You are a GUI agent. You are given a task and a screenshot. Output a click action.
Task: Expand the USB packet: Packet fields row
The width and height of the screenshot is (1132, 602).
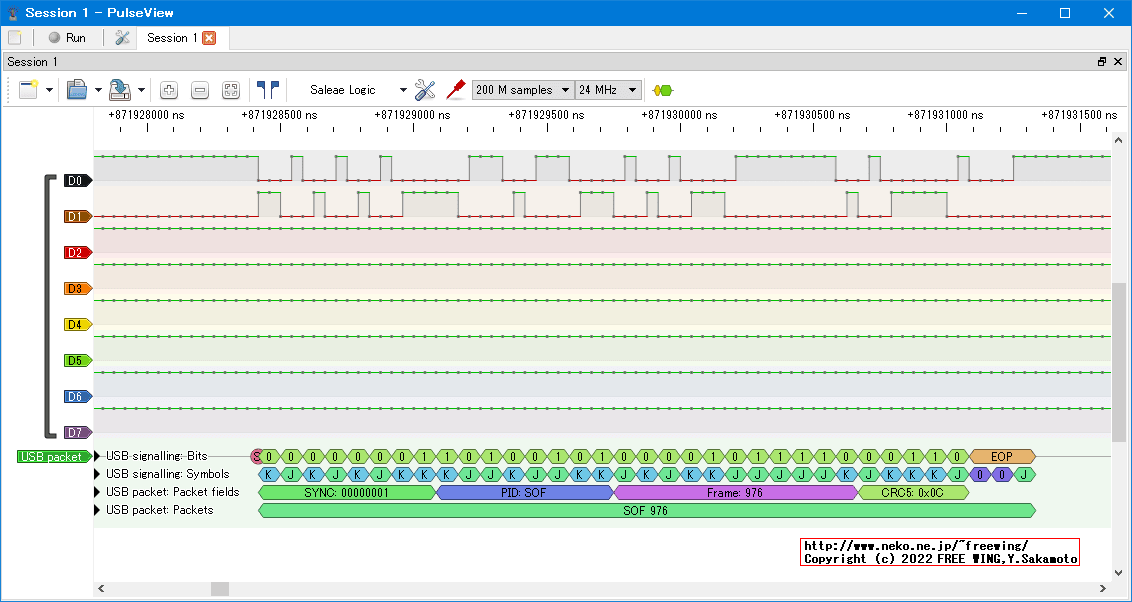click(x=98, y=492)
